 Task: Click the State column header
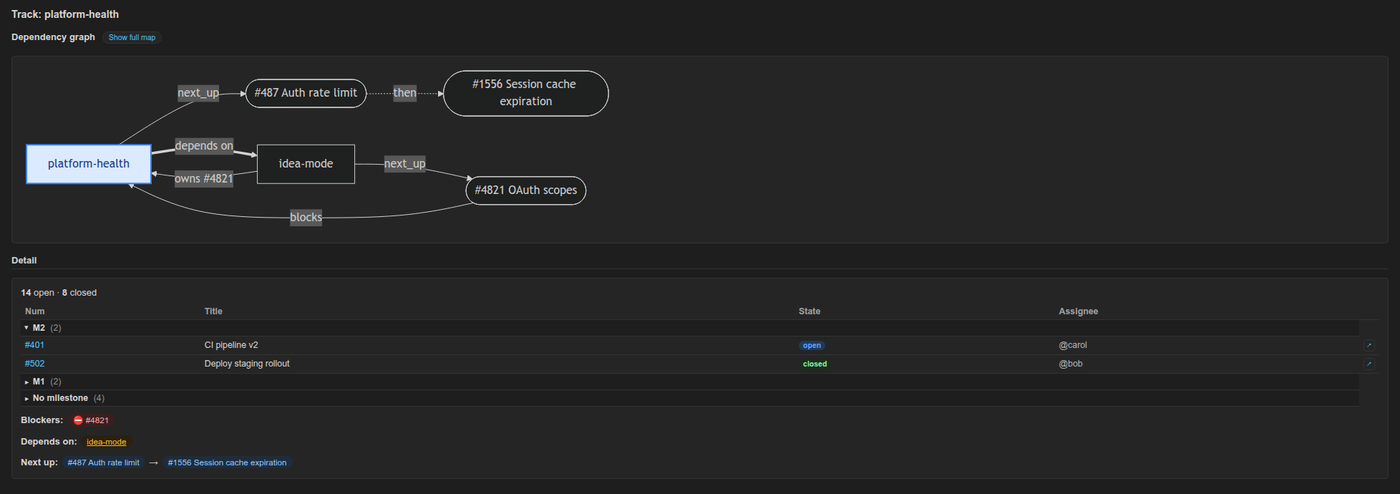click(x=809, y=311)
